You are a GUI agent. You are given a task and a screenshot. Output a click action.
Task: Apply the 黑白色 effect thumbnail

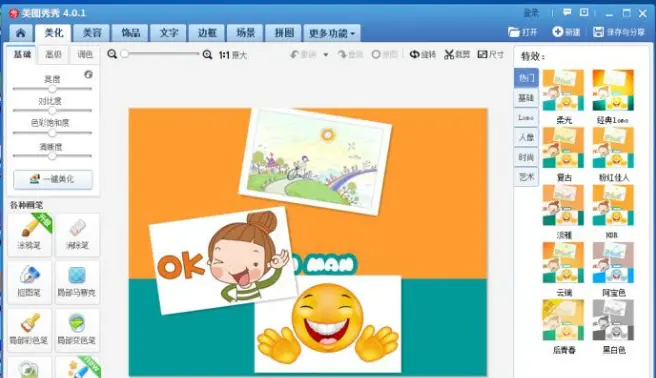[x=613, y=320]
